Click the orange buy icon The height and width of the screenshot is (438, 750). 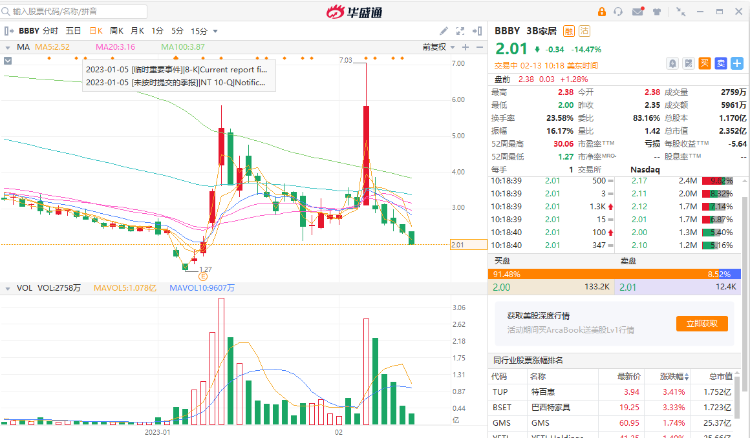point(705,63)
